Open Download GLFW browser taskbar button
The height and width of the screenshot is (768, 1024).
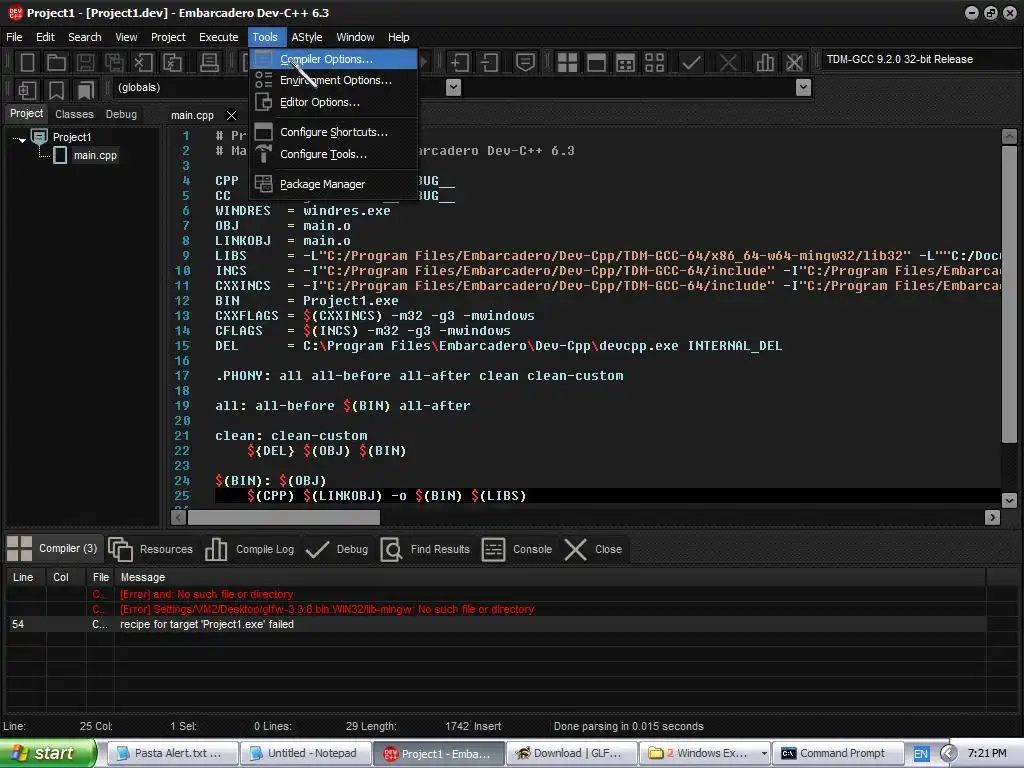pos(571,754)
